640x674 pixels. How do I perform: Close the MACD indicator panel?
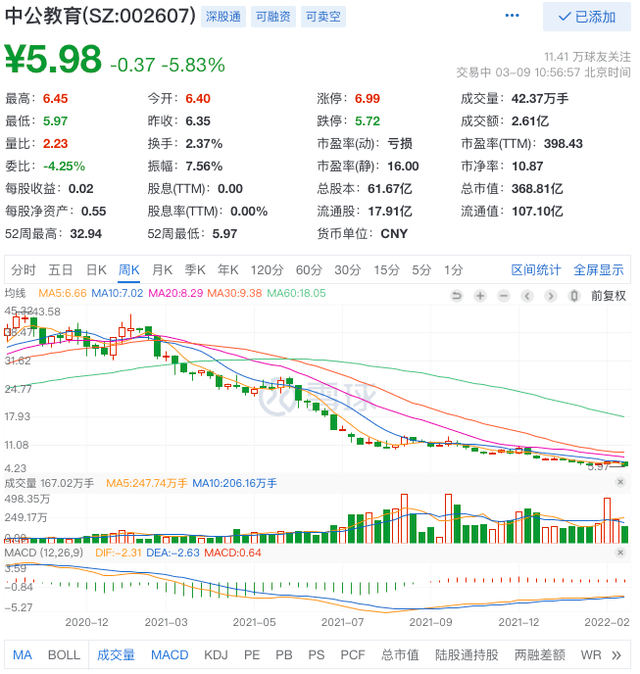click(x=620, y=552)
